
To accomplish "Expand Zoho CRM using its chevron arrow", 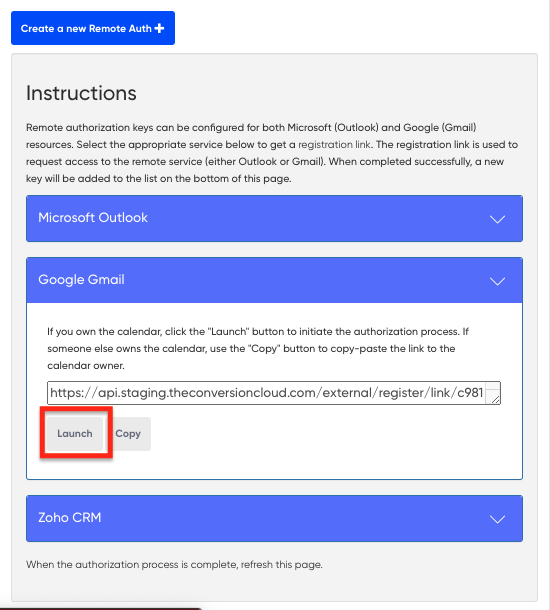I will pyautogui.click(x=497, y=519).
